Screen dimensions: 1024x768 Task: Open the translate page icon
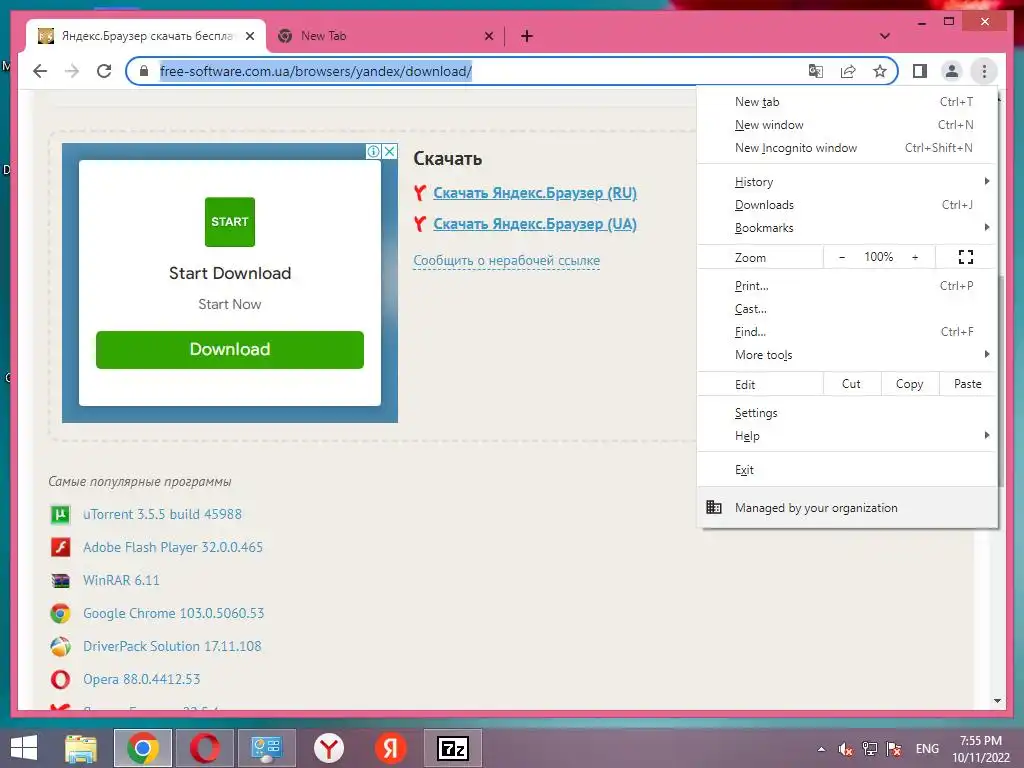(x=816, y=71)
